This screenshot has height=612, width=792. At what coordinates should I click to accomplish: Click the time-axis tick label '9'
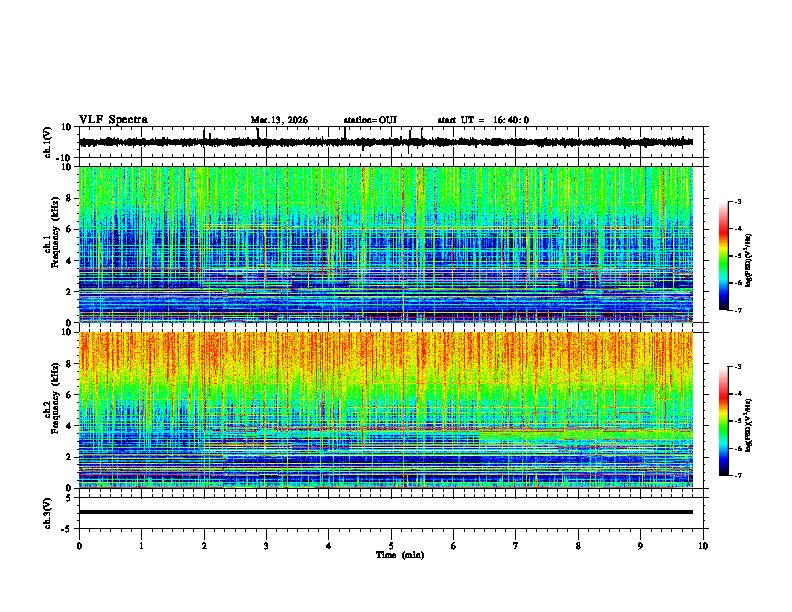point(640,546)
